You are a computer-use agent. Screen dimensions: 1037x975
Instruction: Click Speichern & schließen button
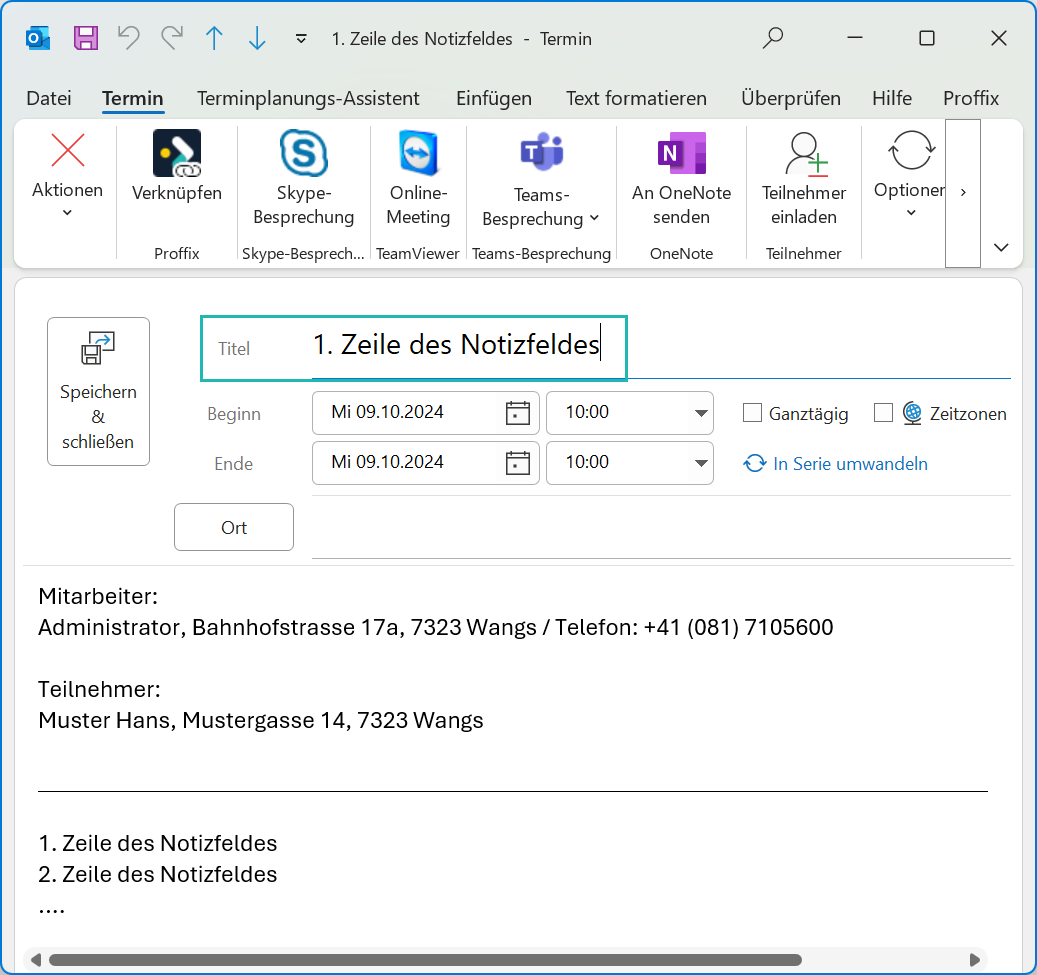[x=99, y=392]
